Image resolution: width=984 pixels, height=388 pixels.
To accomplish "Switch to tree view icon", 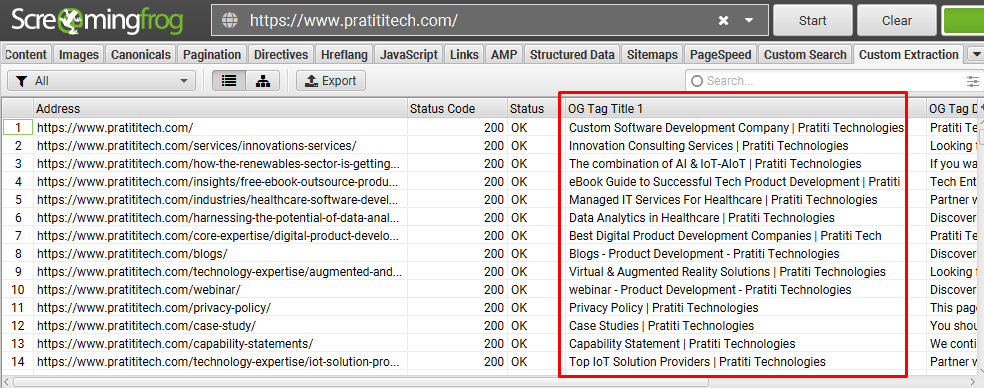I will click(263, 81).
